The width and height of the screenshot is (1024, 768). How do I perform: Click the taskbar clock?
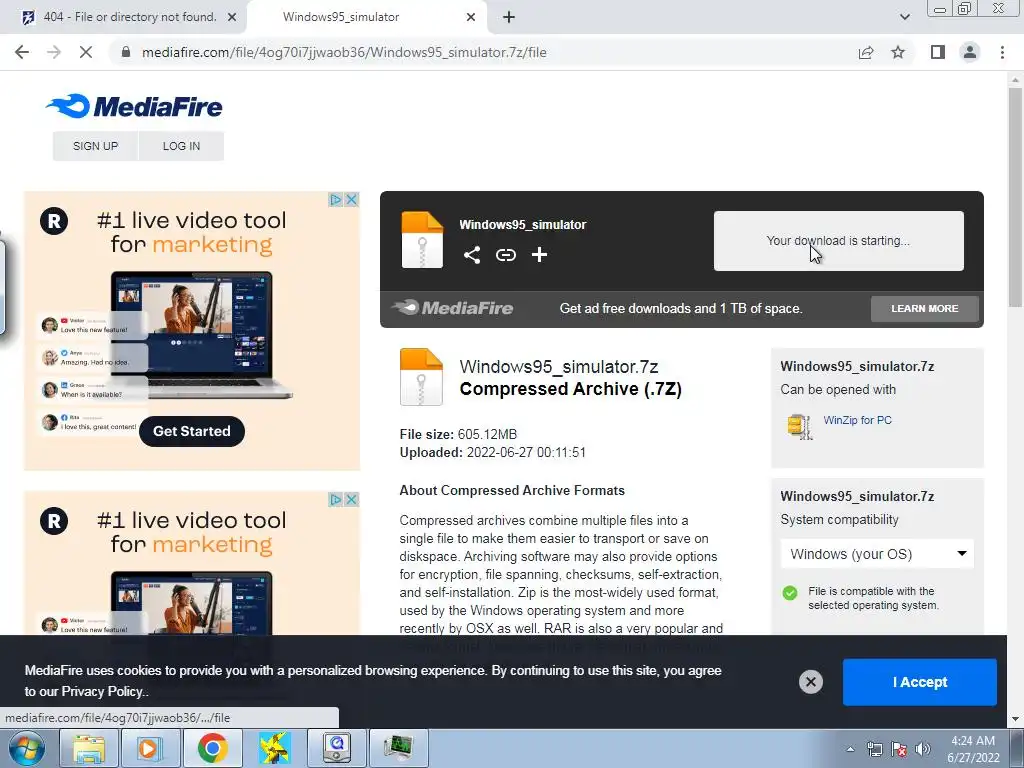point(973,749)
